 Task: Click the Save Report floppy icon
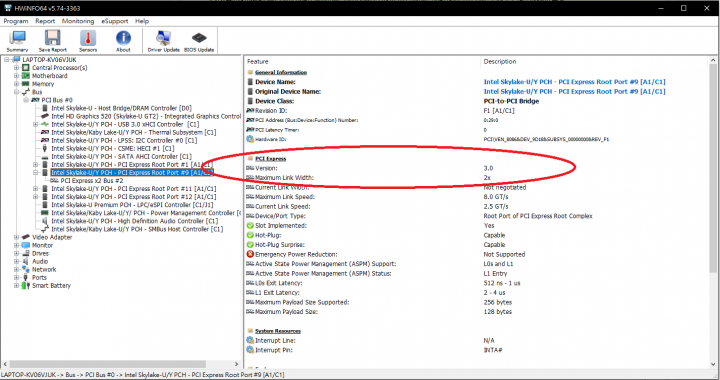(52, 41)
